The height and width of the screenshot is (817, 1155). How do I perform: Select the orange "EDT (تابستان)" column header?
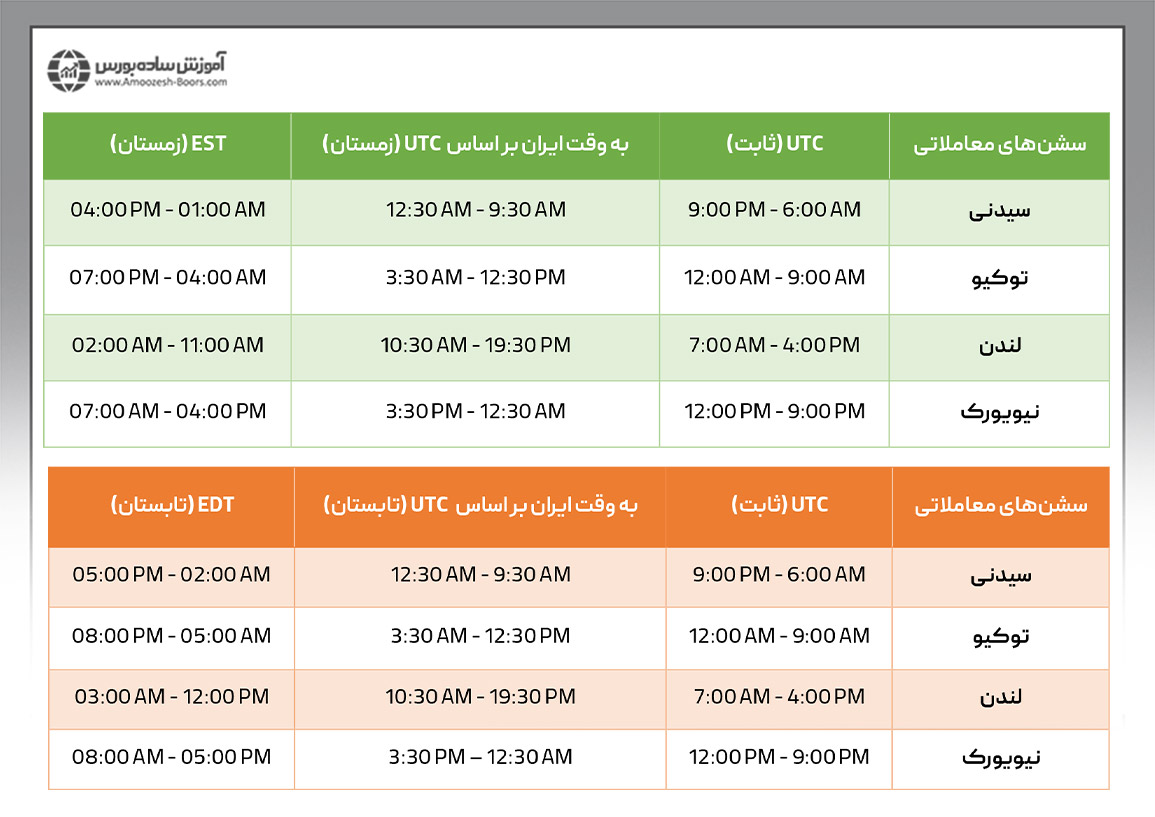172,505
